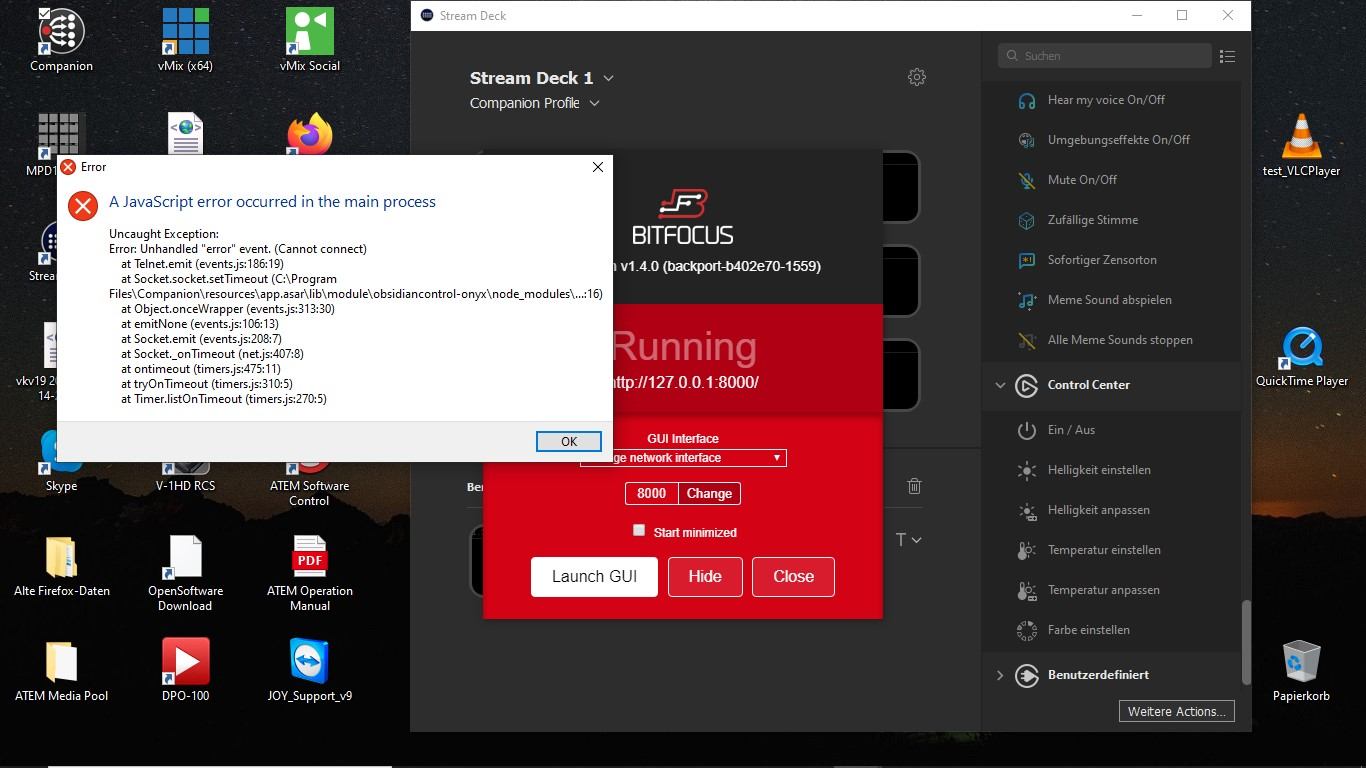Open Stream Deck settings gear
The image size is (1366, 768).
(917, 77)
